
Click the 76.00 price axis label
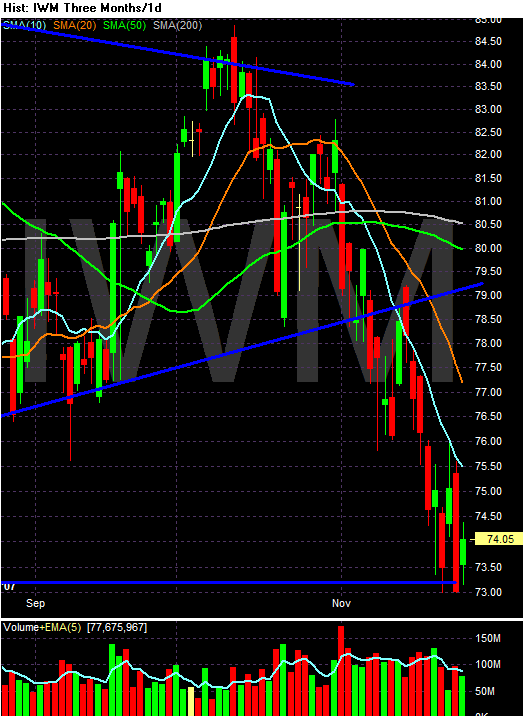[488, 441]
